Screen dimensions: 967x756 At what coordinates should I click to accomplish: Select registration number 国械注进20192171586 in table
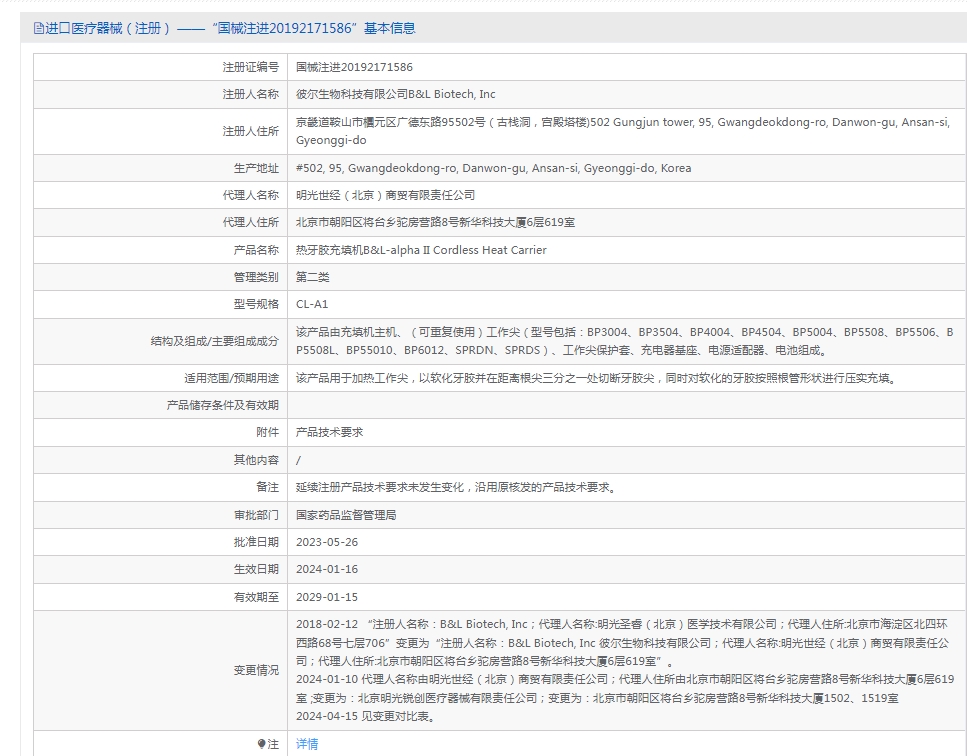(354, 67)
